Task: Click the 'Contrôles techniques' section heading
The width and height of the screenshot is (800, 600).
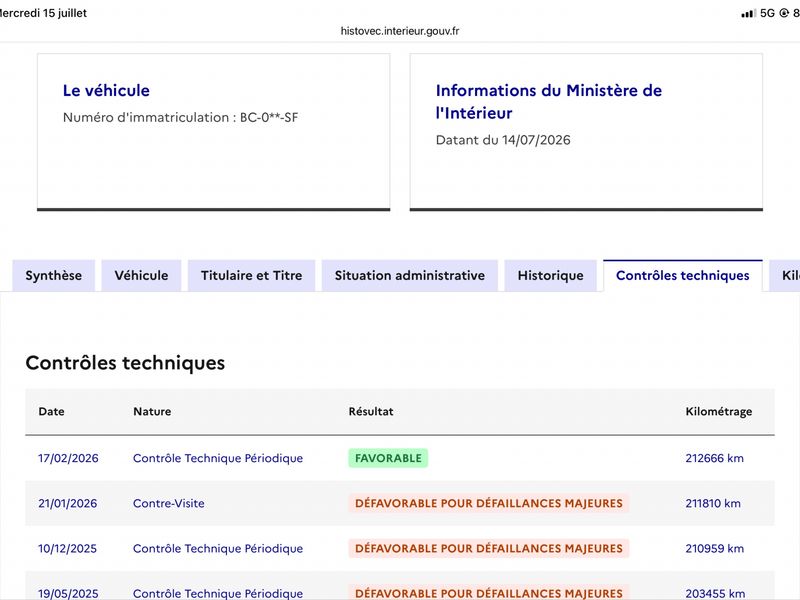Action: pyautogui.click(x=125, y=363)
